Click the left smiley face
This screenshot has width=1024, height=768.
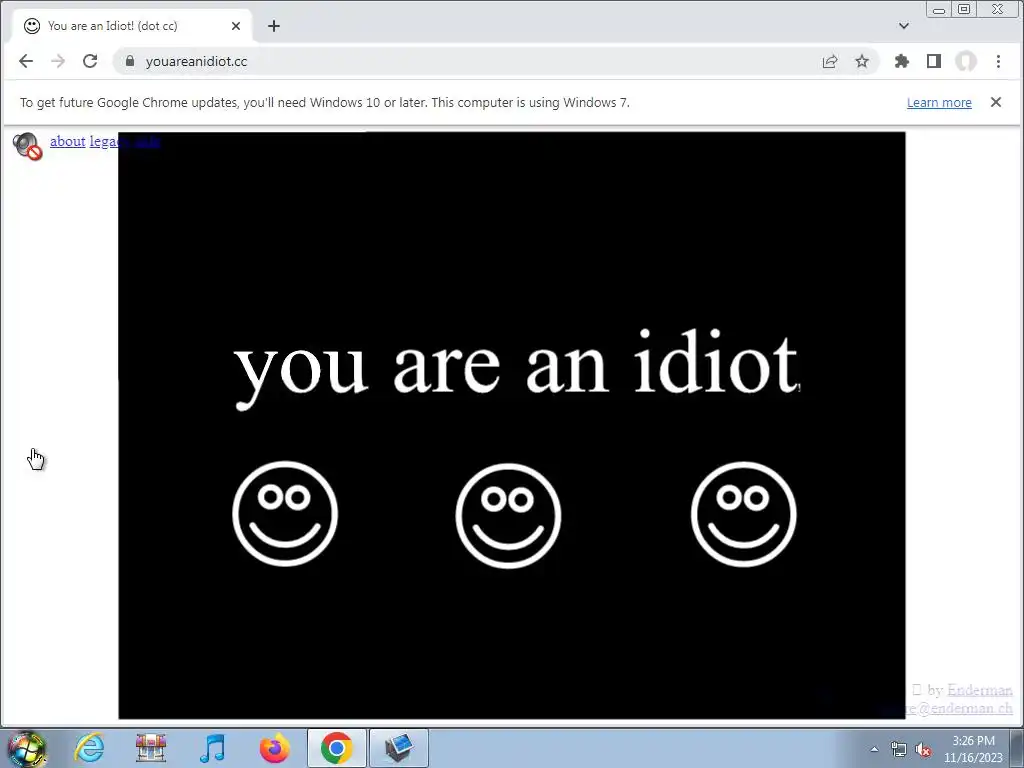pos(285,514)
